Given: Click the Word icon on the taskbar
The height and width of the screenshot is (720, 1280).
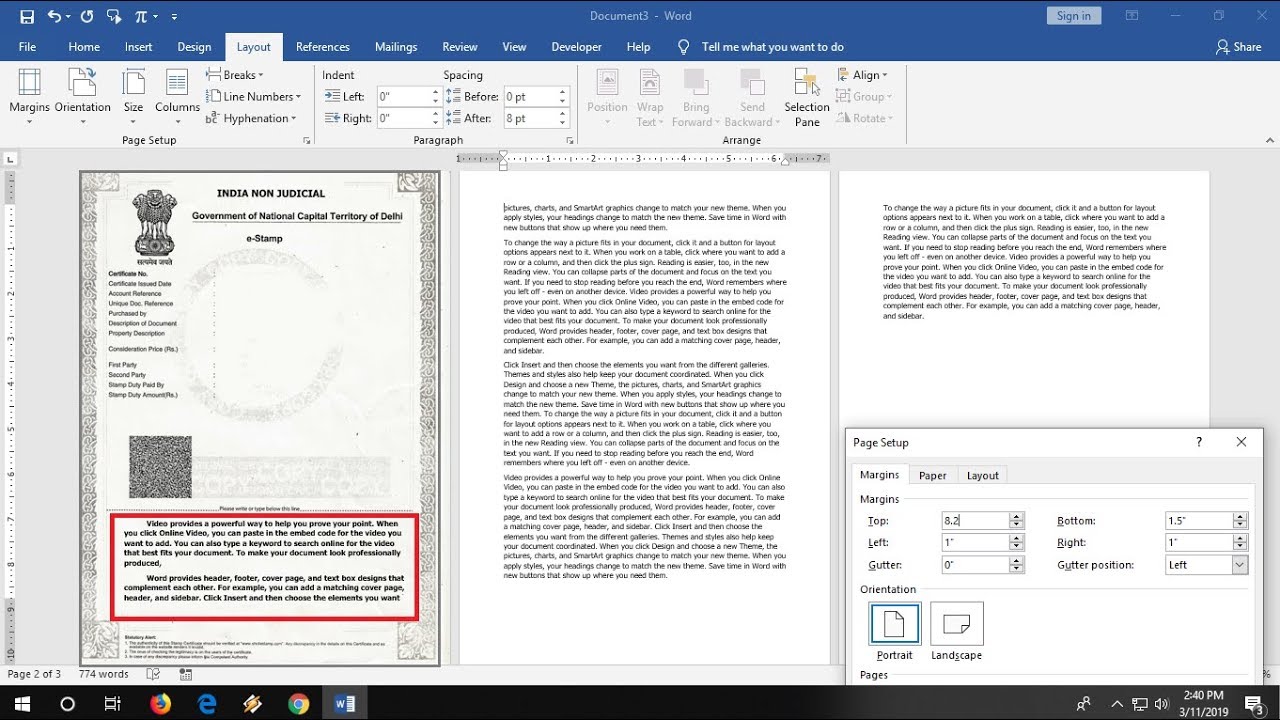Looking at the screenshot, I should [345, 703].
